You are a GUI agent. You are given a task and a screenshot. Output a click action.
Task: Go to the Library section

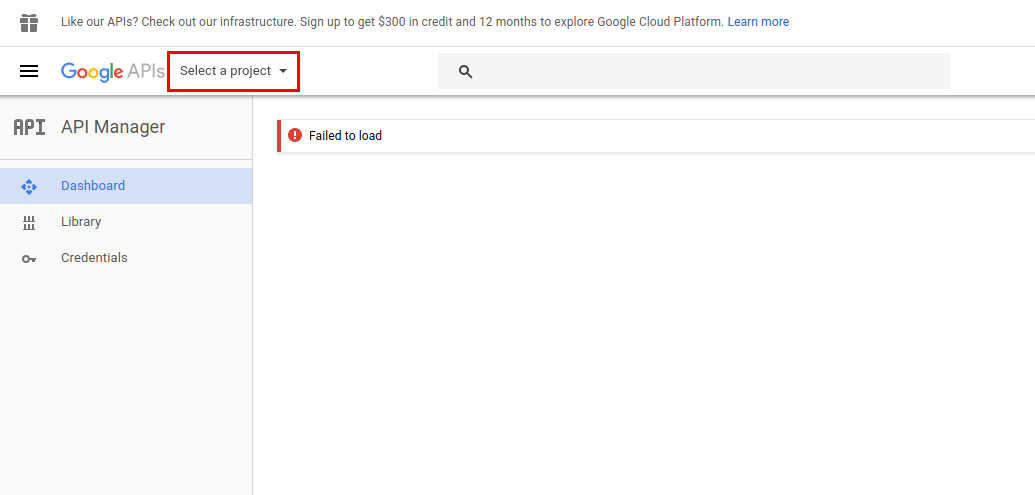(x=126, y=222)
